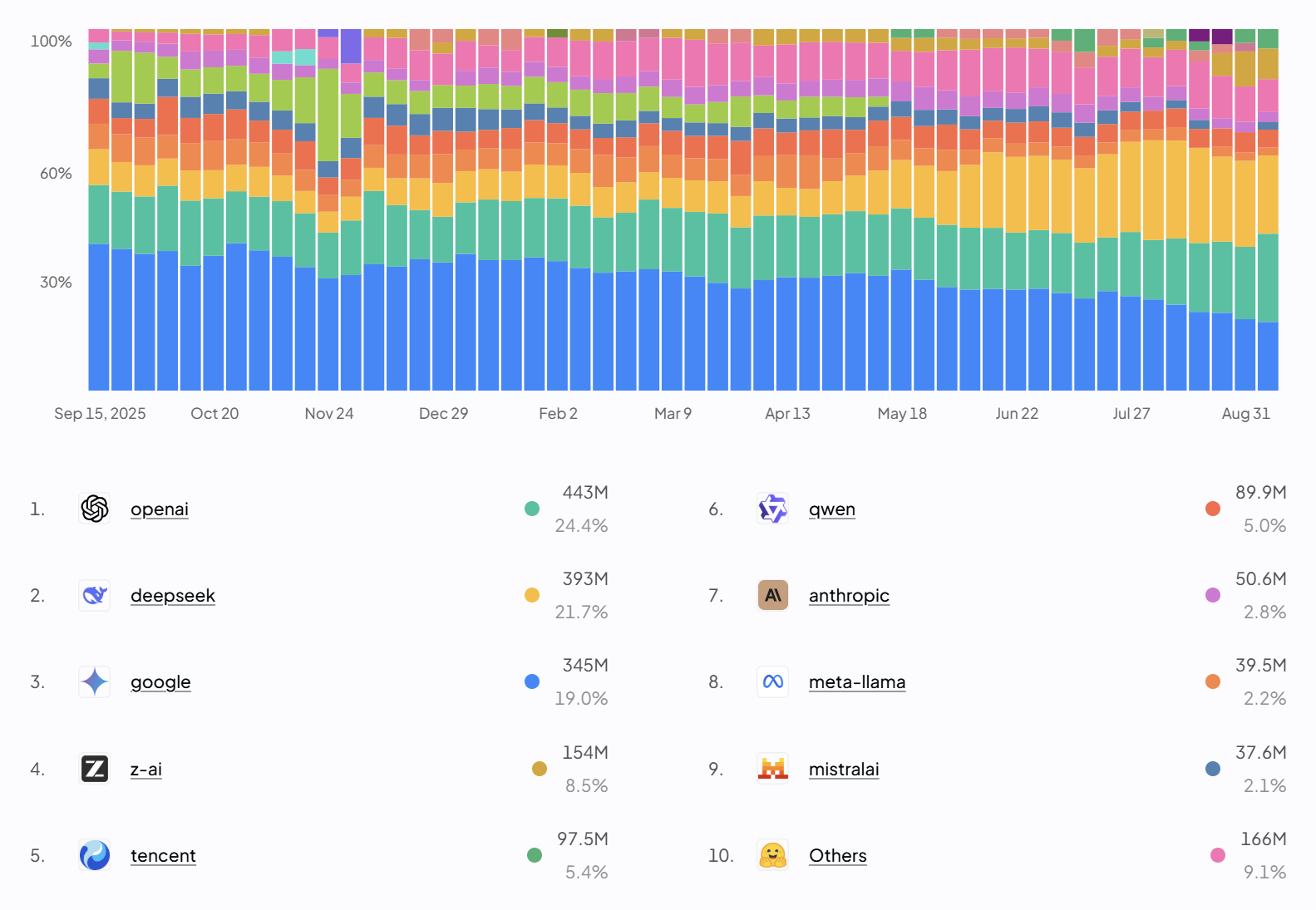Click the Dec 29 axis label
Image resolution: width=1316 pixels, height=910 pixels.
click(x=443, y=413)
